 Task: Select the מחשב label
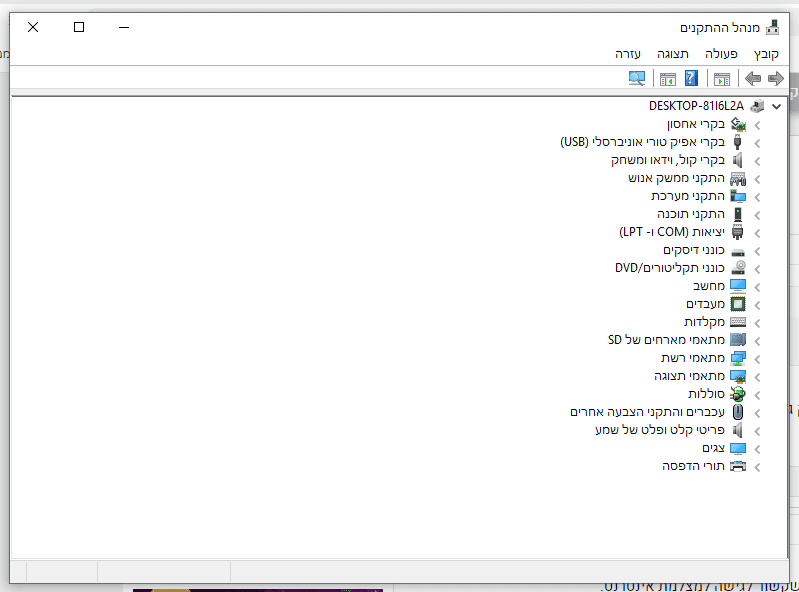(708, 286)
